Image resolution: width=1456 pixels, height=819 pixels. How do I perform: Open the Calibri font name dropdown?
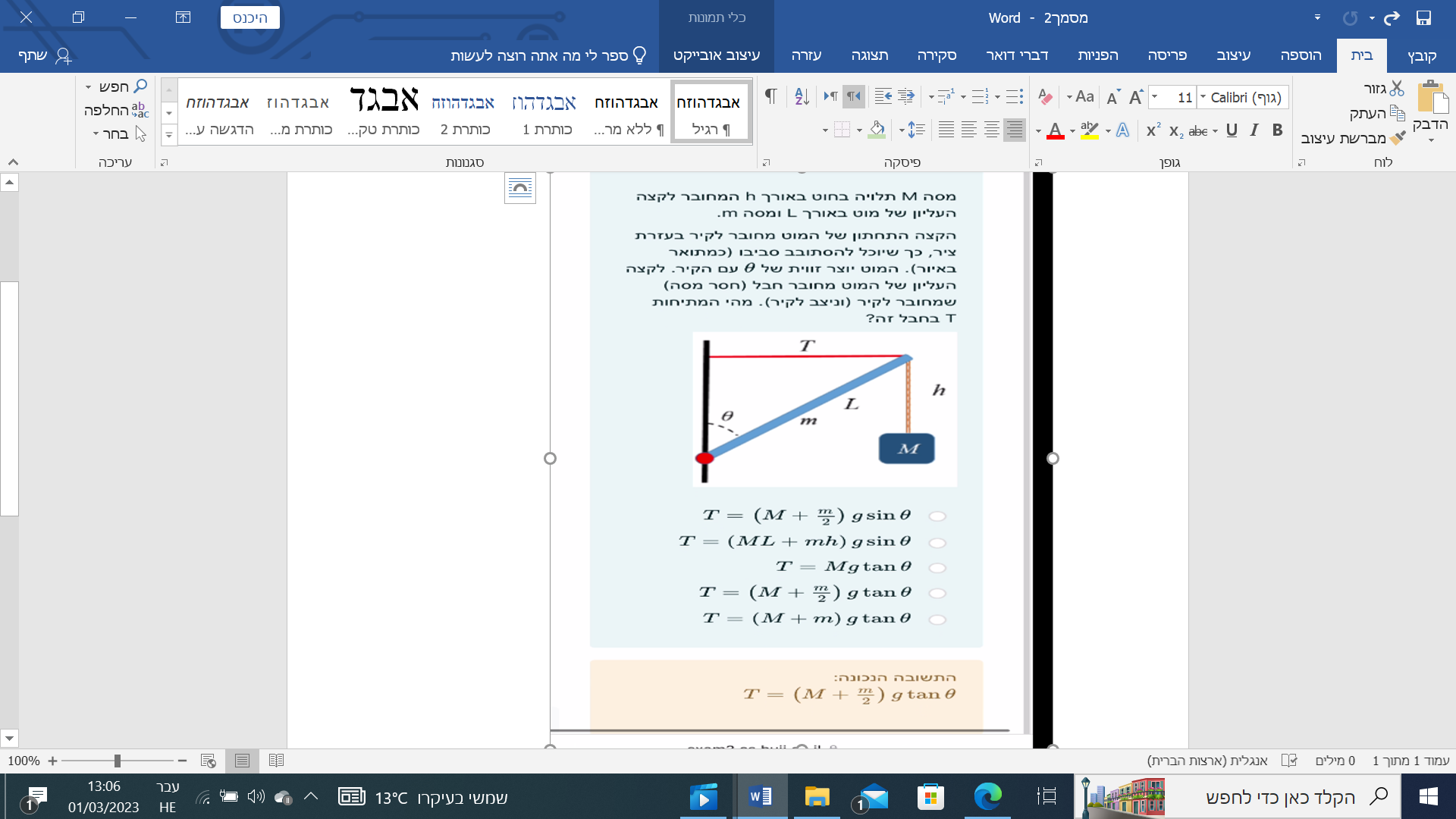click(1203, 97)
